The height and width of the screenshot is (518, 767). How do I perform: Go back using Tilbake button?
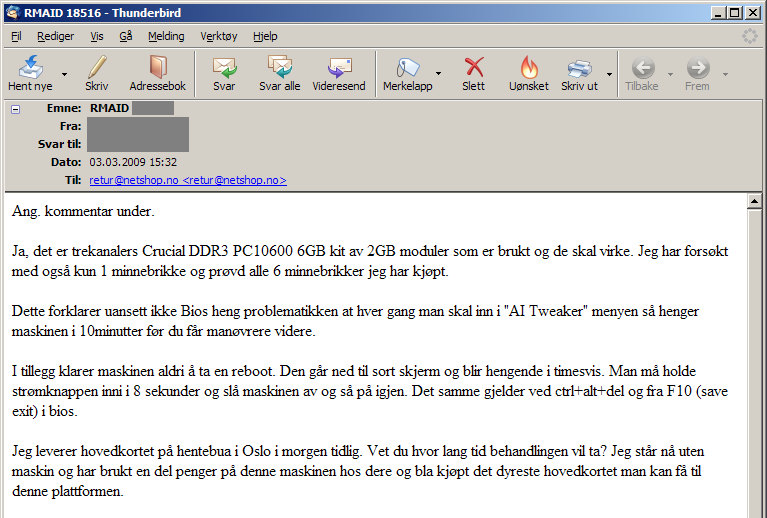click(642, 73)
